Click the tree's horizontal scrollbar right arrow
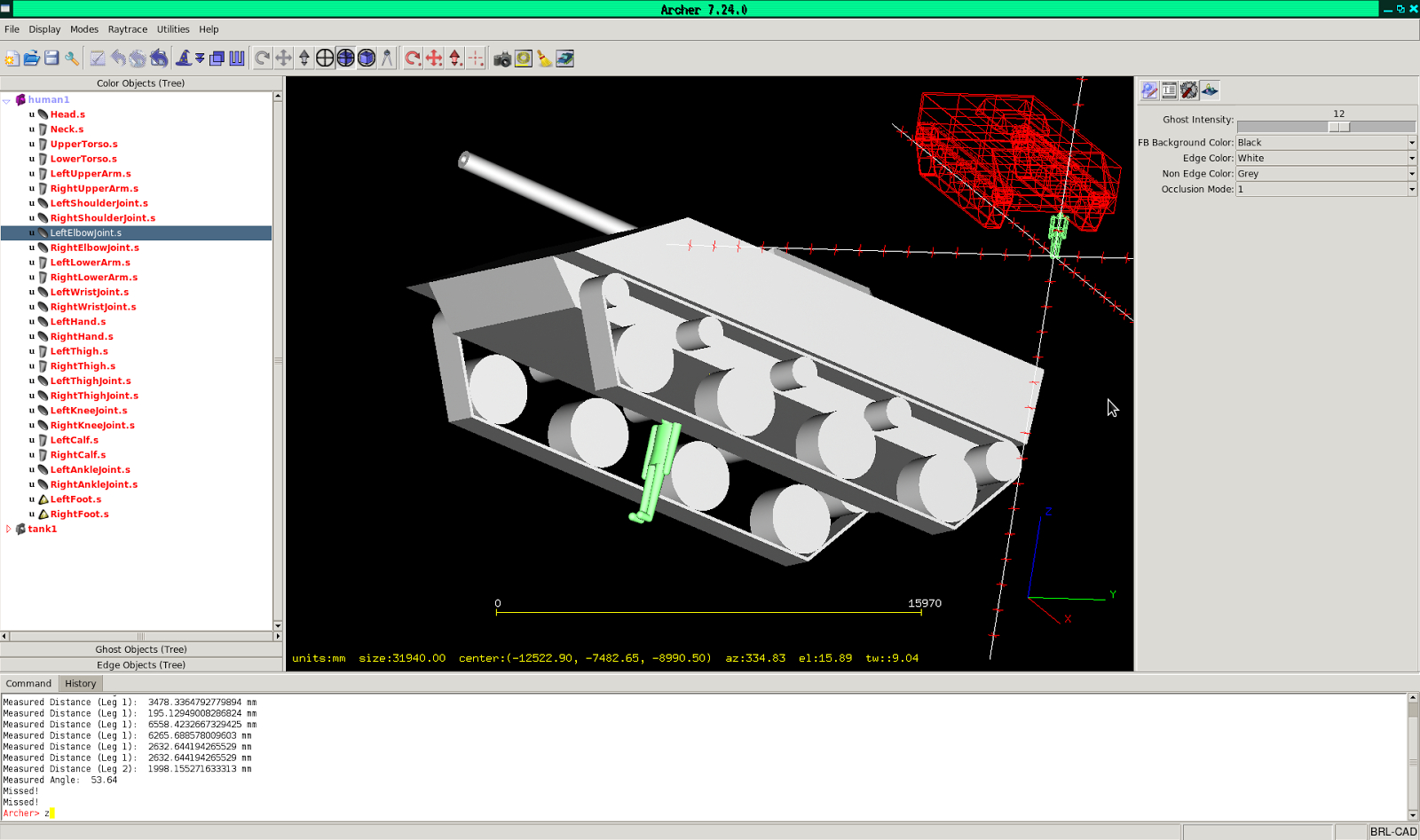Image resolution: width=1420 pixels, height=840 pixels. [278, 636]
